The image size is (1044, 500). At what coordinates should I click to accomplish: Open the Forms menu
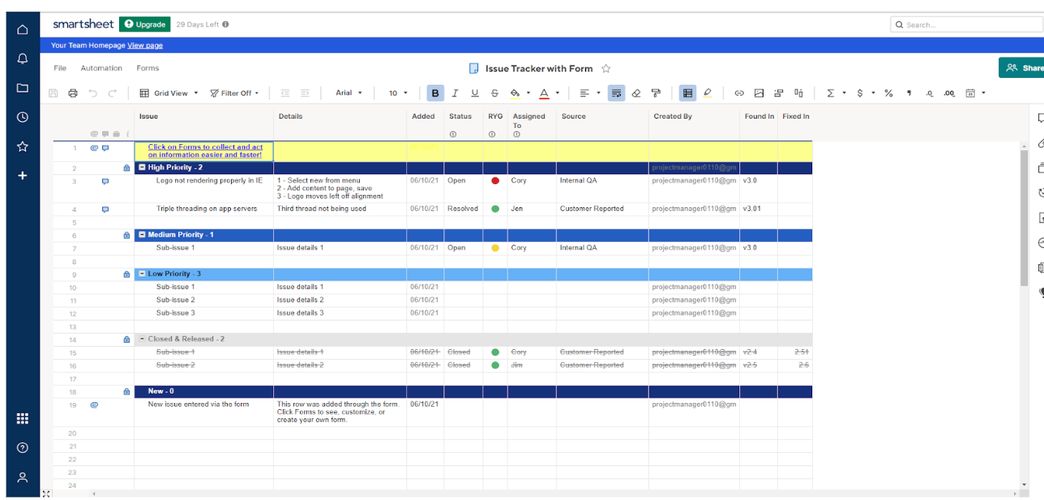[148, 68]
